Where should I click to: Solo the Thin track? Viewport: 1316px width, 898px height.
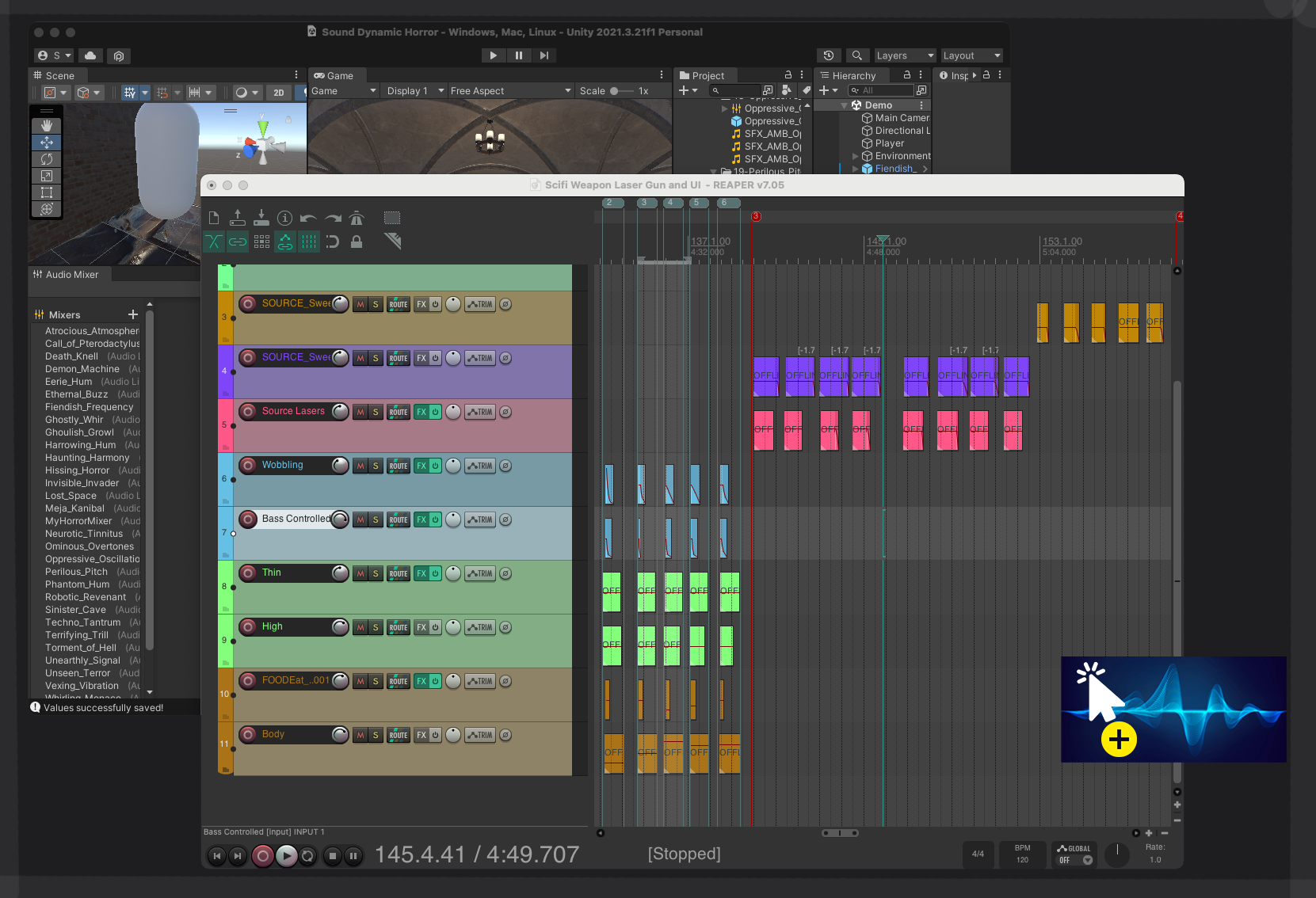coord(376,573)
